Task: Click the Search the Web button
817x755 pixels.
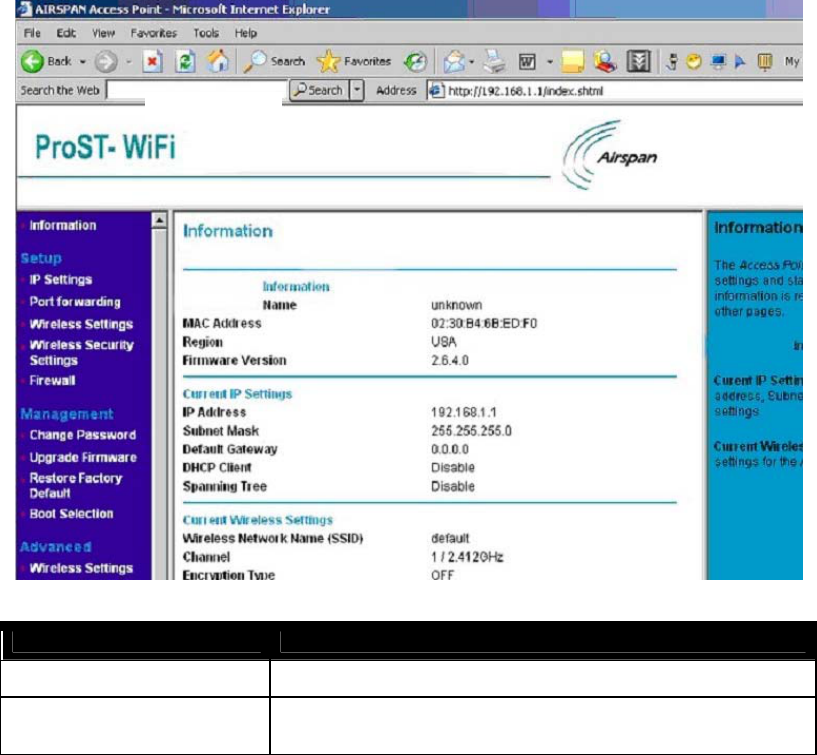Action: click(319, 91)
